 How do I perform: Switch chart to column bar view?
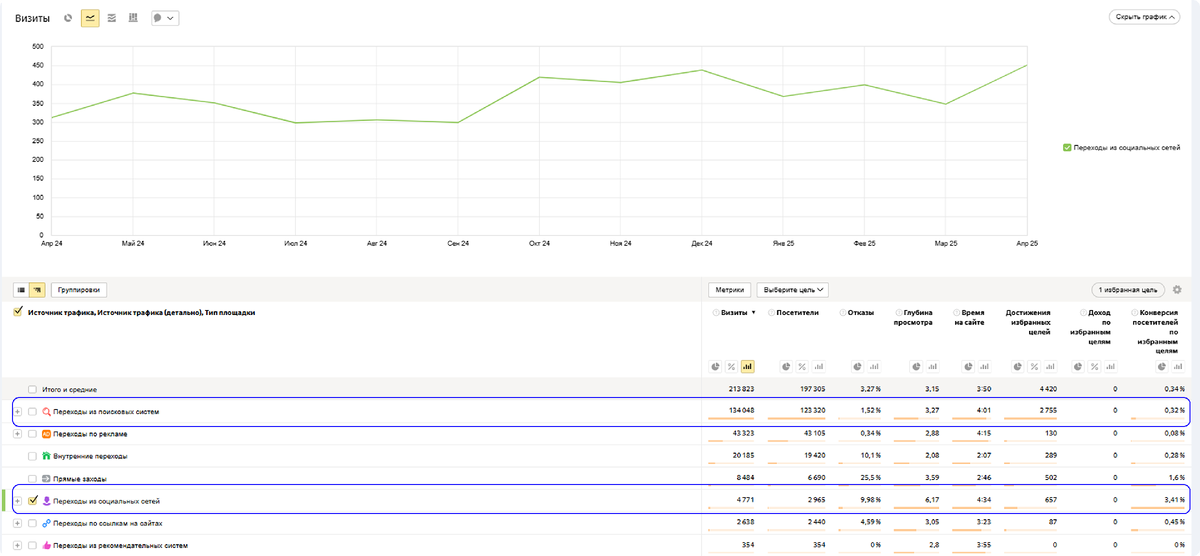[133, 18]
